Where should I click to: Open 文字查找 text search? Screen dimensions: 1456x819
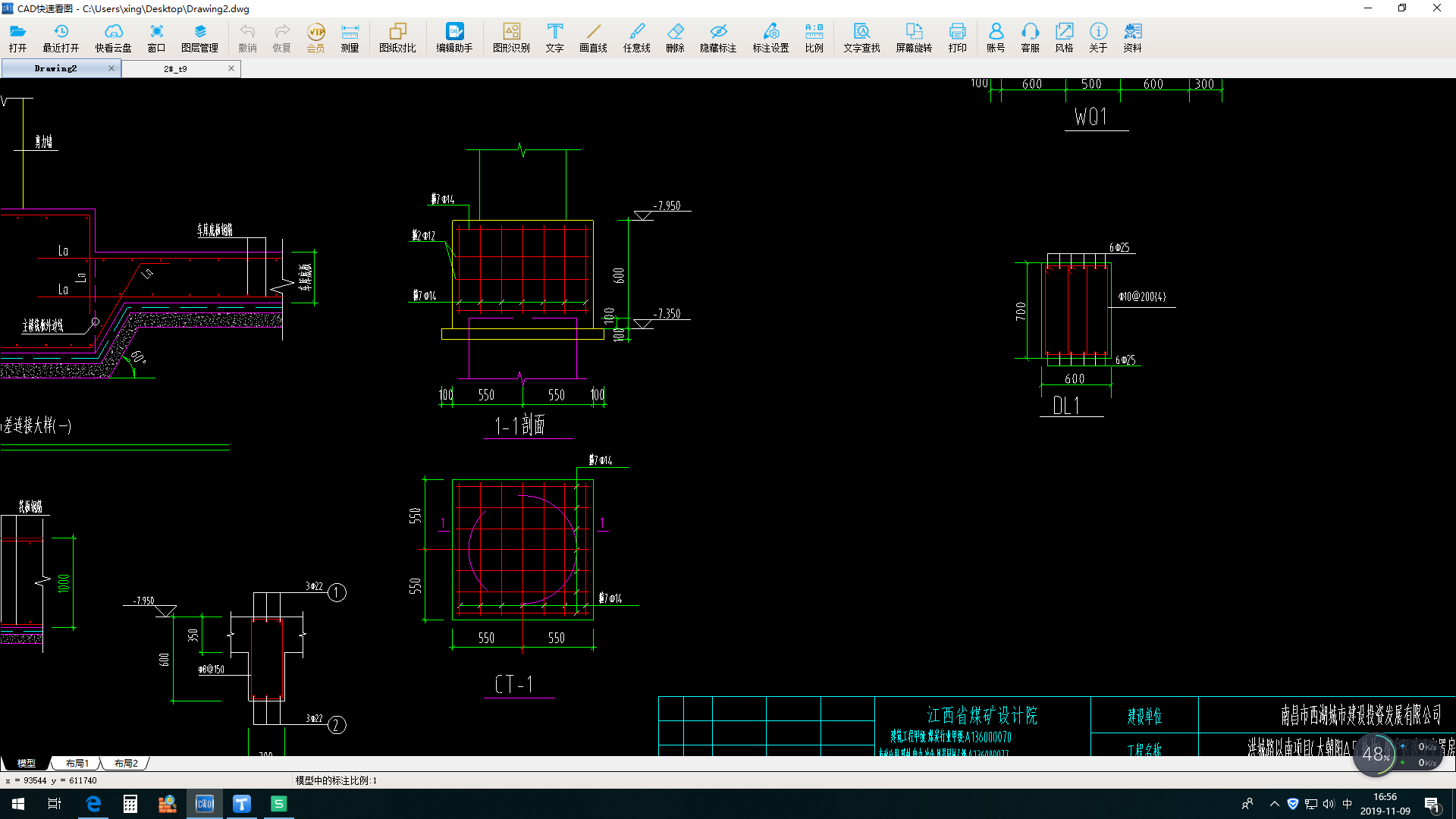[x=861, y=37]
